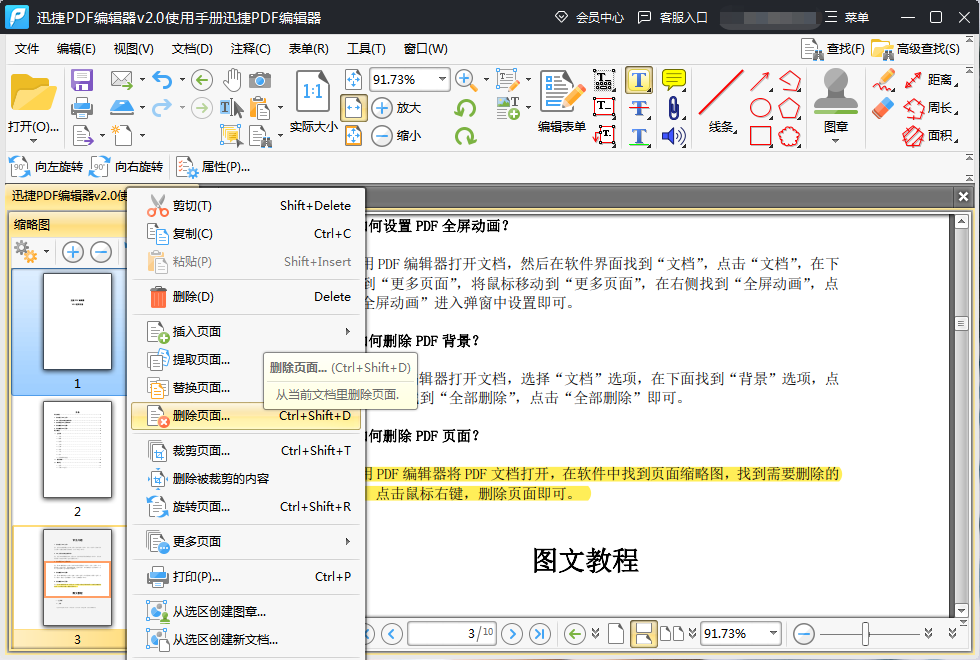Click the thumbnail panel plus enlarge icon
Image resolution: width=980 pixels, height=660 pixels.
pos(73,252)
